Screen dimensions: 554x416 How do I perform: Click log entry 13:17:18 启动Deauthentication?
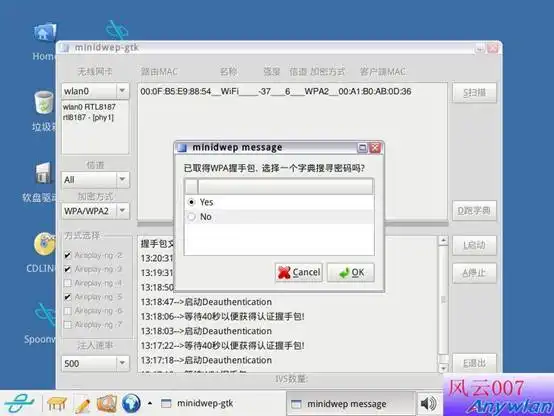[206, 360]
